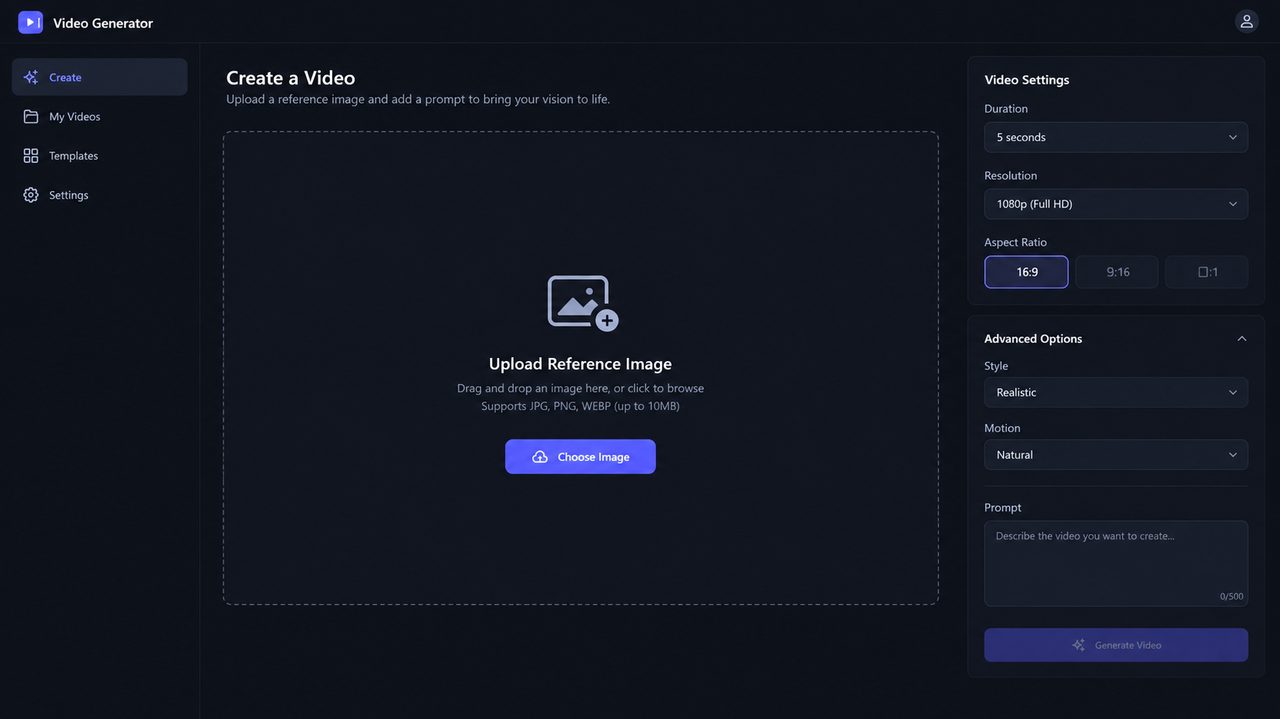The image size is (1280, 719).
Task: Click the Generate Video button
Action: coord(1116,645)
